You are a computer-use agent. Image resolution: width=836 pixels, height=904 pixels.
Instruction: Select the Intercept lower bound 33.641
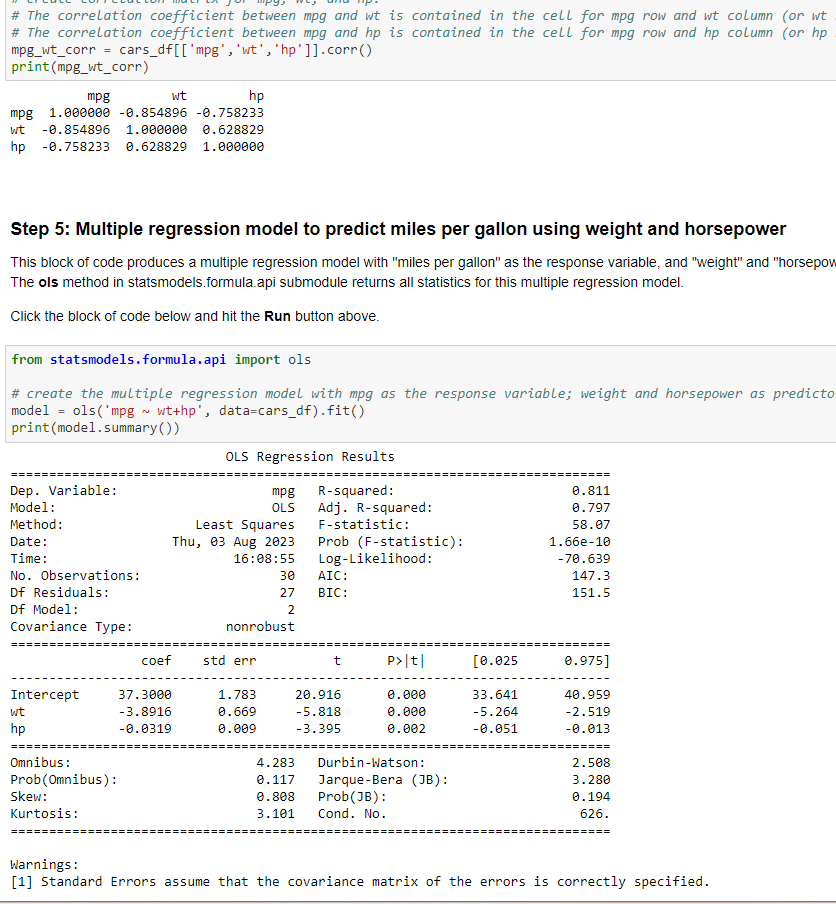pyautogui.click(x=495, y=695)
